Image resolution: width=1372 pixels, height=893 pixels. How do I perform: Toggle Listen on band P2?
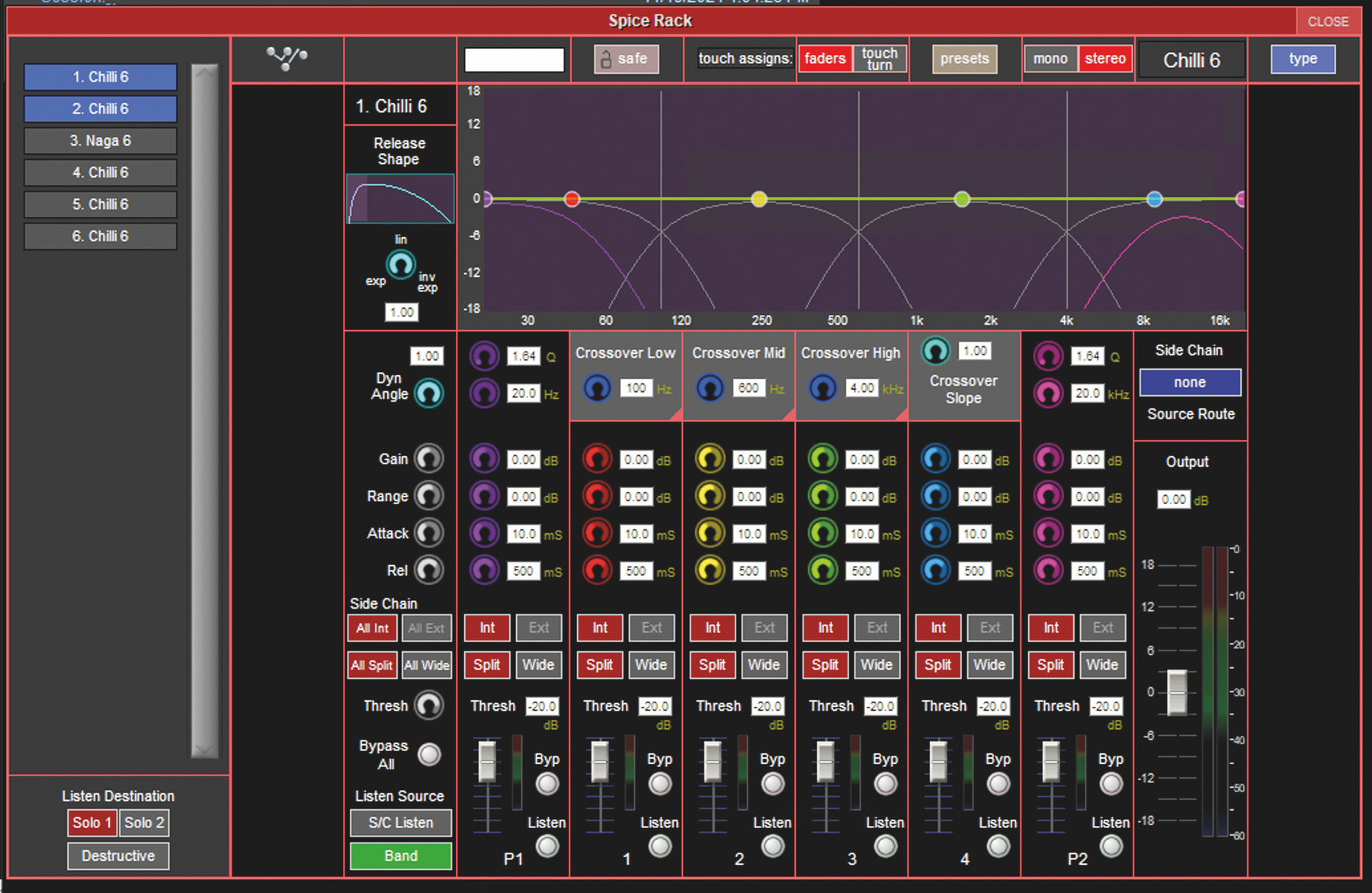(1111, 846)
